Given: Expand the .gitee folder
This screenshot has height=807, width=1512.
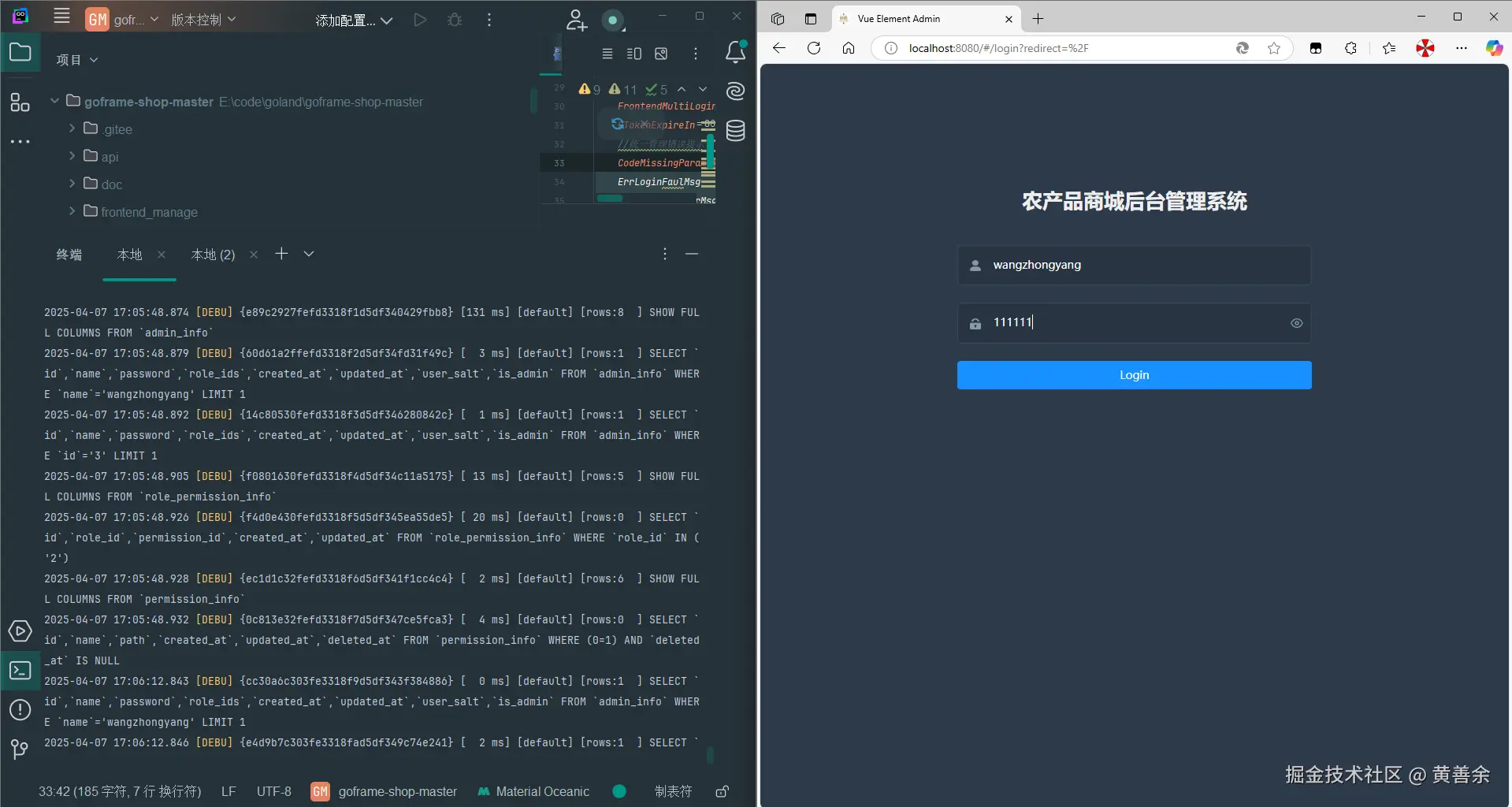Looking at the screenshot, I should tap(72, 128).
